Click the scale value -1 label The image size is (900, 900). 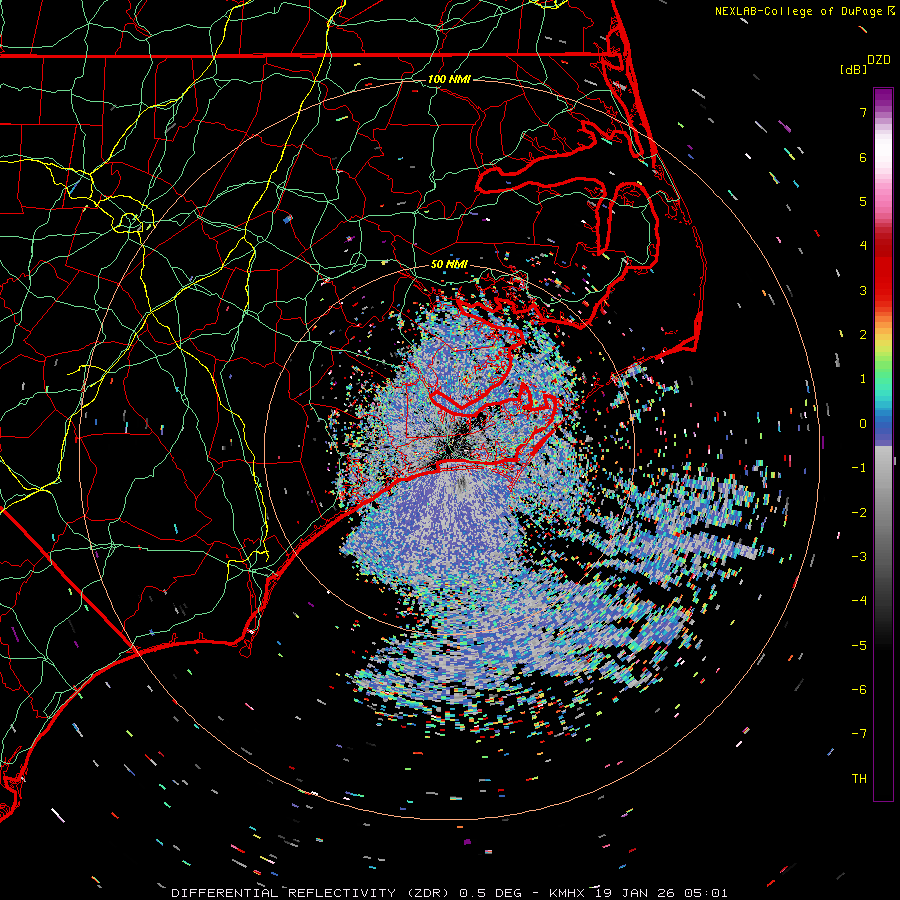click(859, 468)
